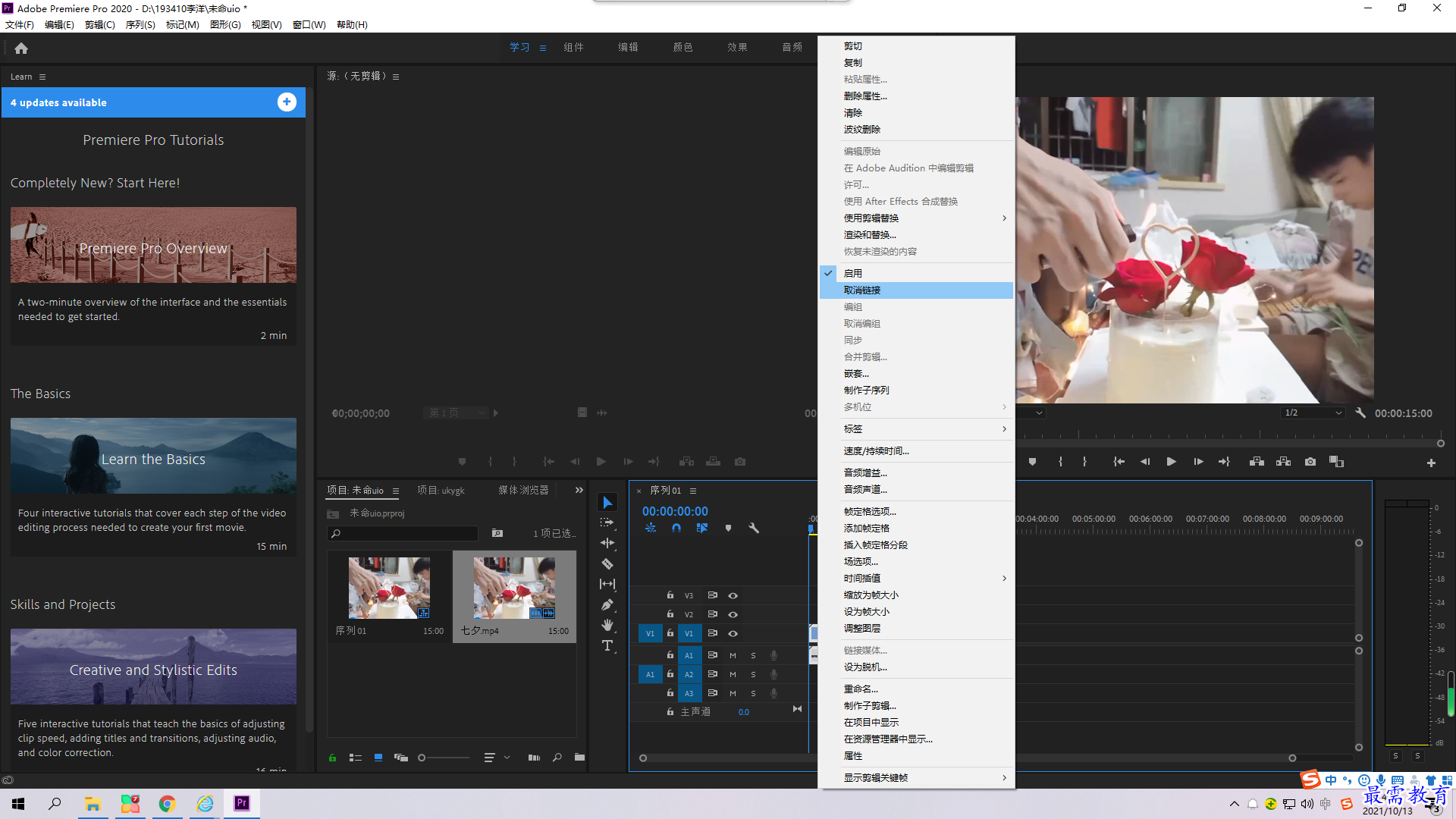The width and height of the screenshot is (1456, 819).
Task: Mute audio track A1
Action: click(733, 655)
